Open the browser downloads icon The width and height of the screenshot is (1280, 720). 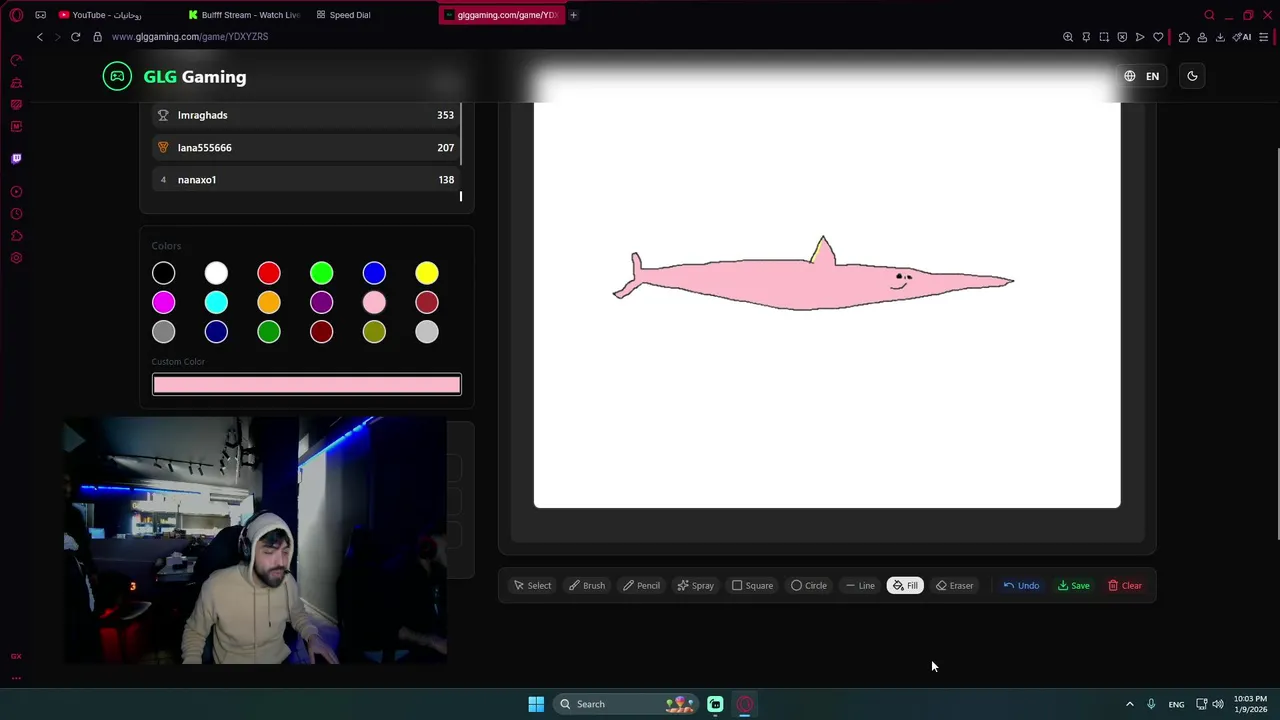[1220, 37]
